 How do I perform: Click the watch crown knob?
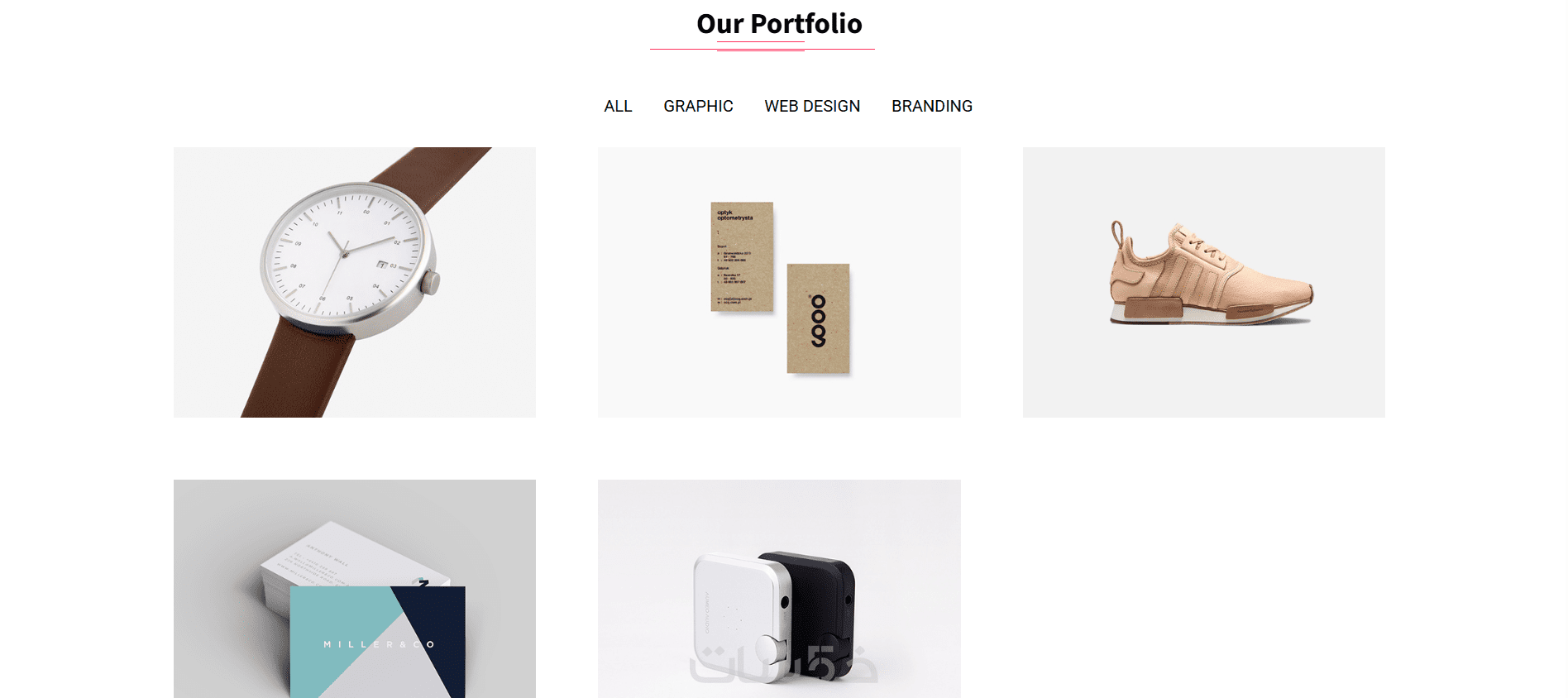[430, 283]
